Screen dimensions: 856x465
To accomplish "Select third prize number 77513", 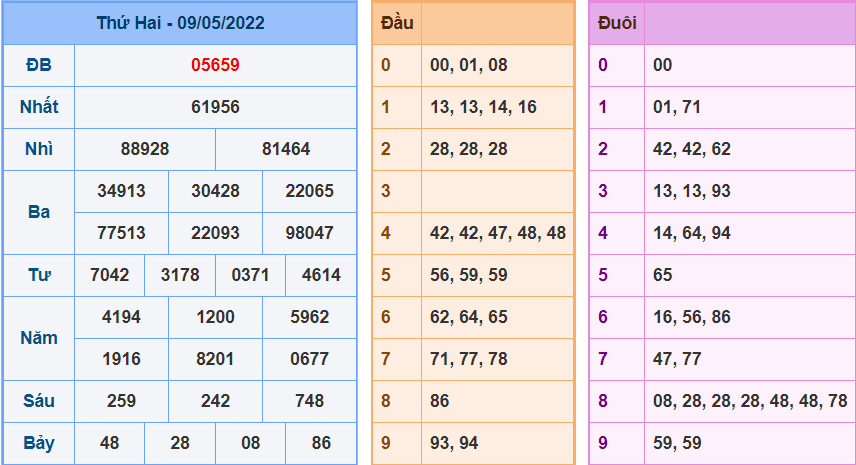I will click(x=121, y=233).
